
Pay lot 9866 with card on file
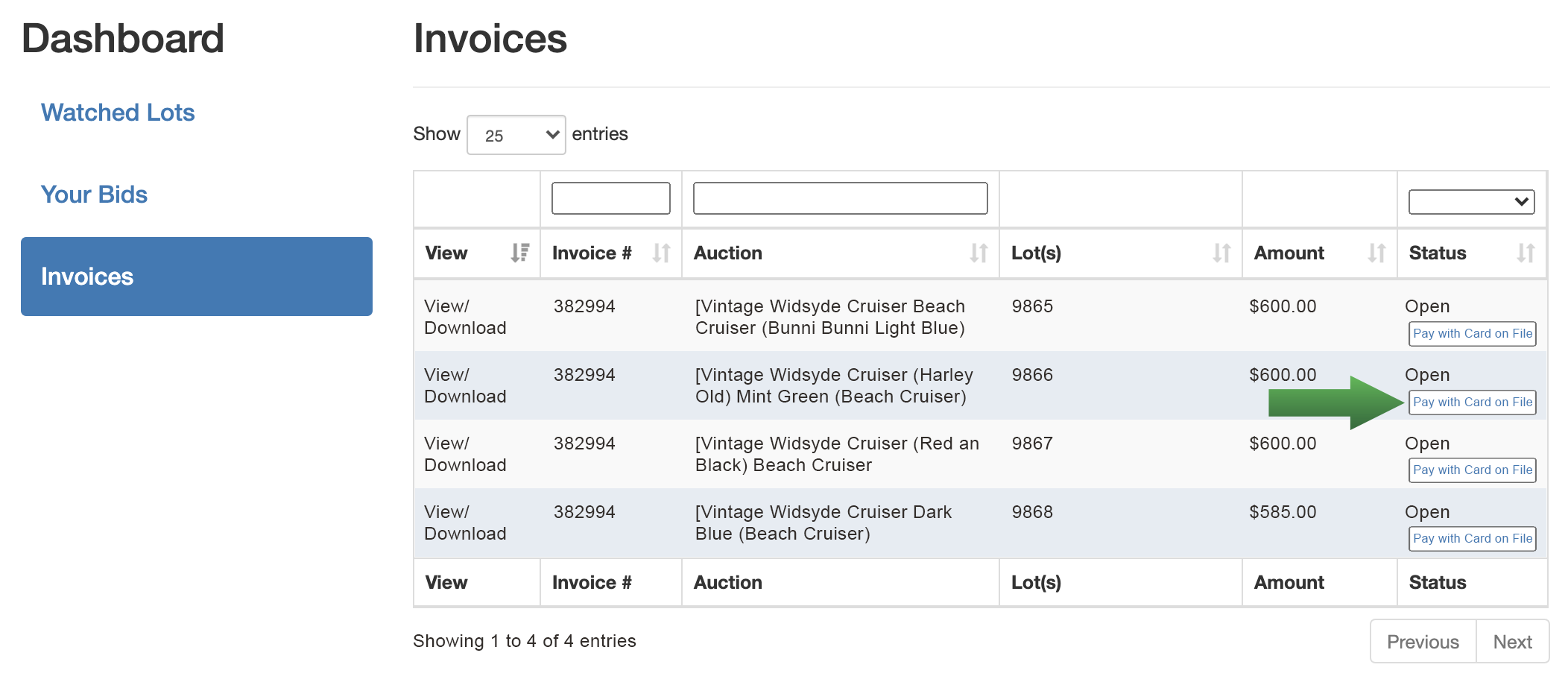click(1472, 402)
